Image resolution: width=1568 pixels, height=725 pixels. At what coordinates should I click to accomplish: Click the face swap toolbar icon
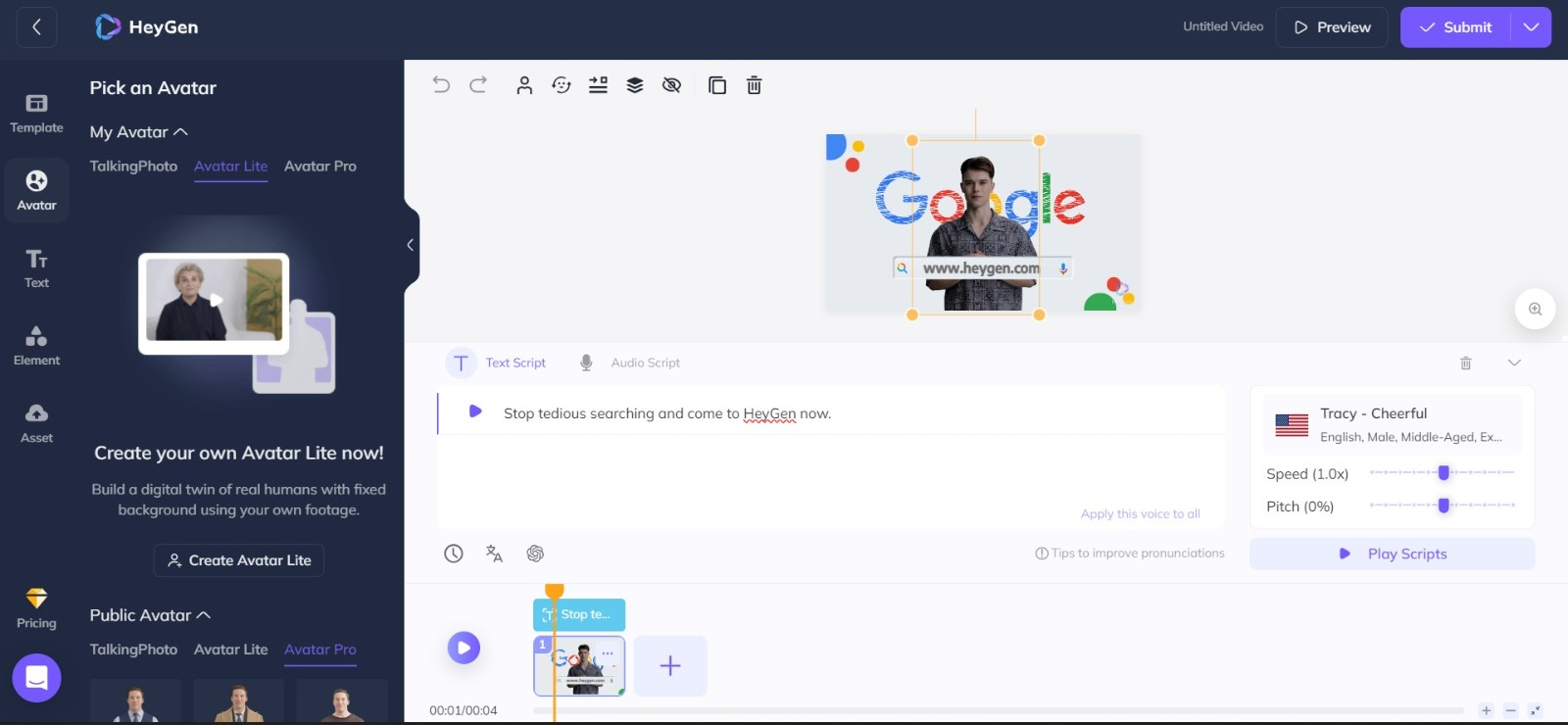[562, 85]
